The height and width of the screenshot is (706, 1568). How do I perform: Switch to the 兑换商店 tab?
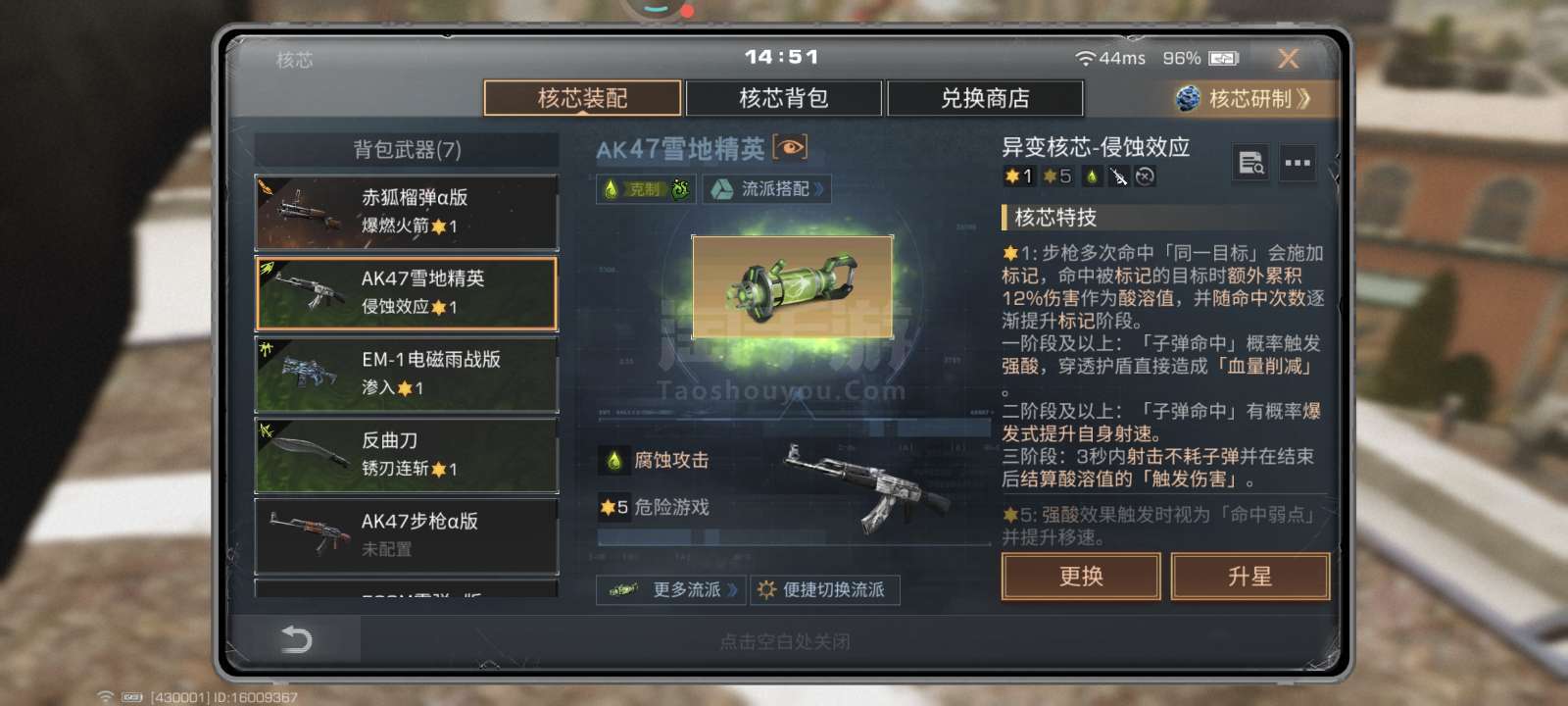point(985,98)
